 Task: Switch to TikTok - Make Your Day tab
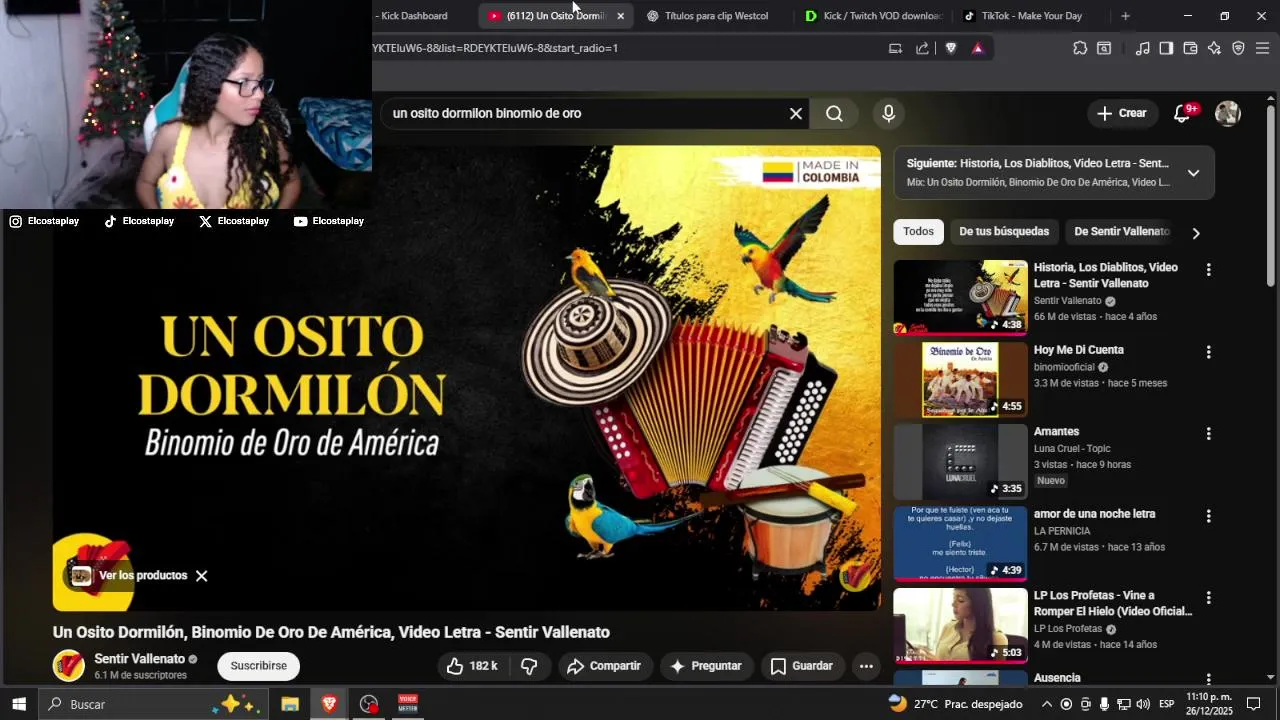click(1030, 16)
